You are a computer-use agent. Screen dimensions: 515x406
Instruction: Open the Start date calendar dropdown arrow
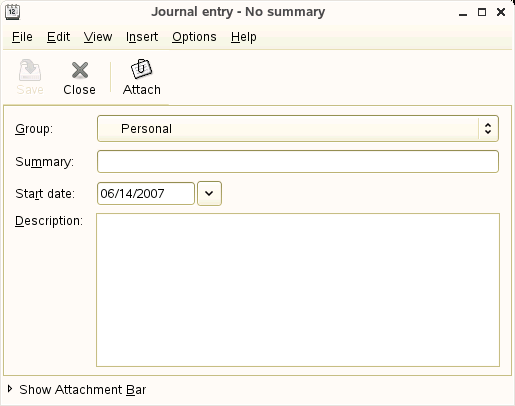click(209, 193)
